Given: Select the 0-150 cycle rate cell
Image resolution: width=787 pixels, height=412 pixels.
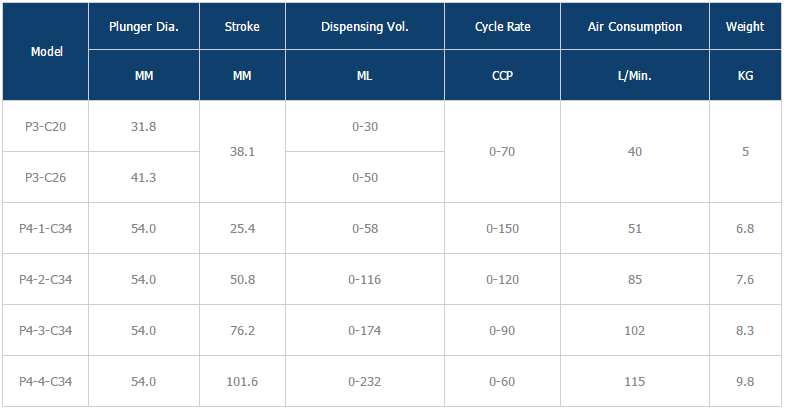Looking at the screenshot, I should [502, 229].
